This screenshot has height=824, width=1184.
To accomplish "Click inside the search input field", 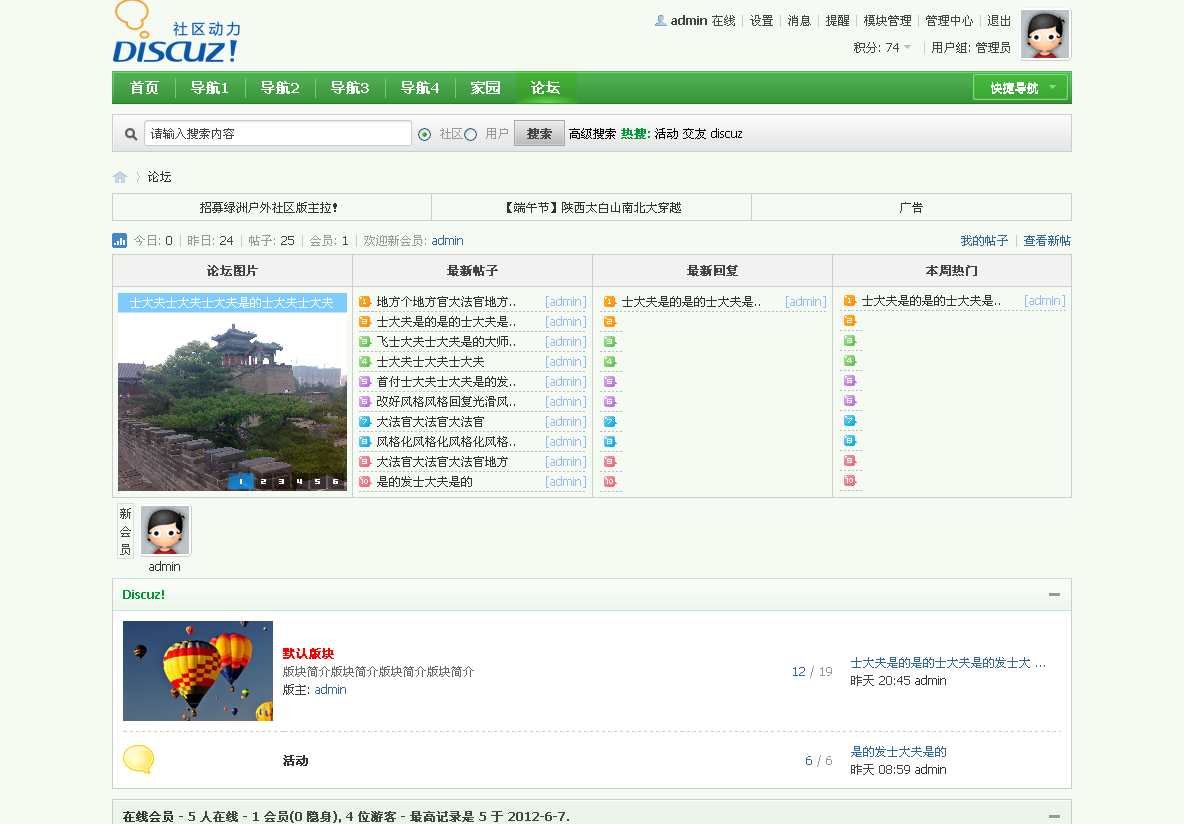I will coord(278,134).
